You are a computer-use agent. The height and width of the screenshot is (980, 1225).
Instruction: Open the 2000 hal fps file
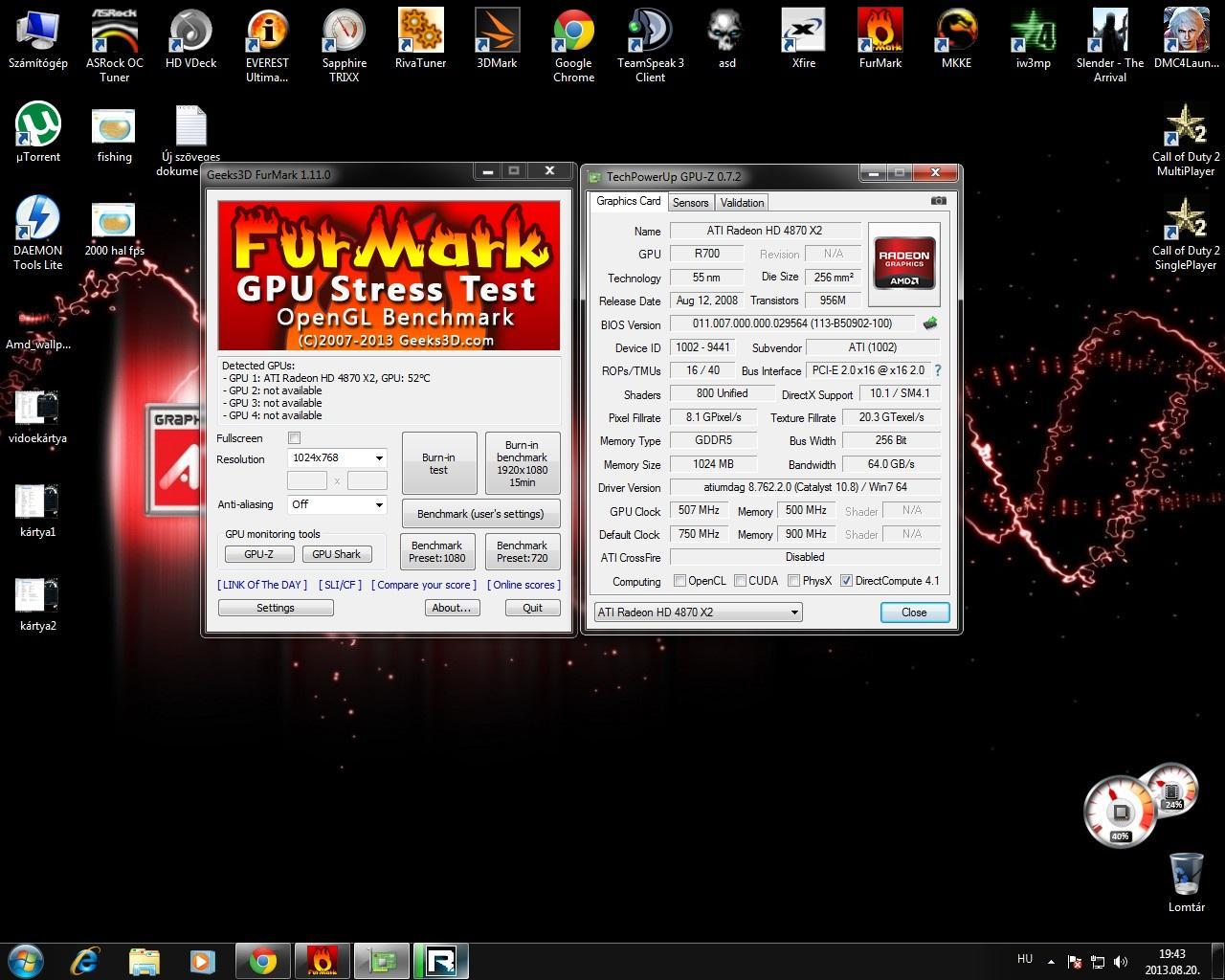click(114, 229)
